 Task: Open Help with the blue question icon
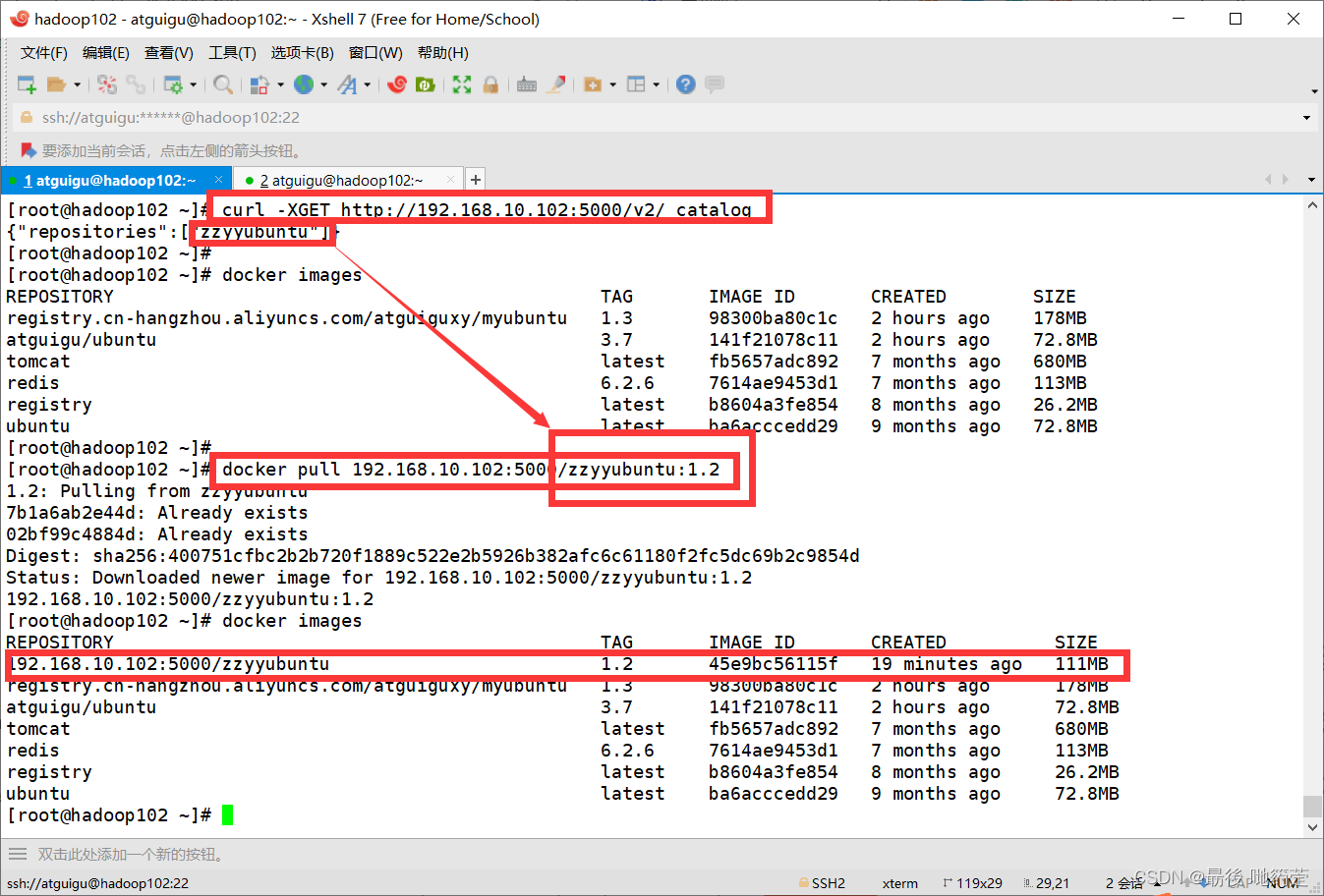686,84
